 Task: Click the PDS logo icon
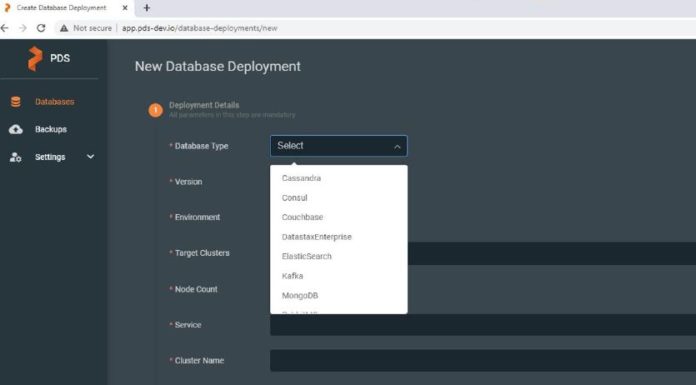(x=35, y=58)
